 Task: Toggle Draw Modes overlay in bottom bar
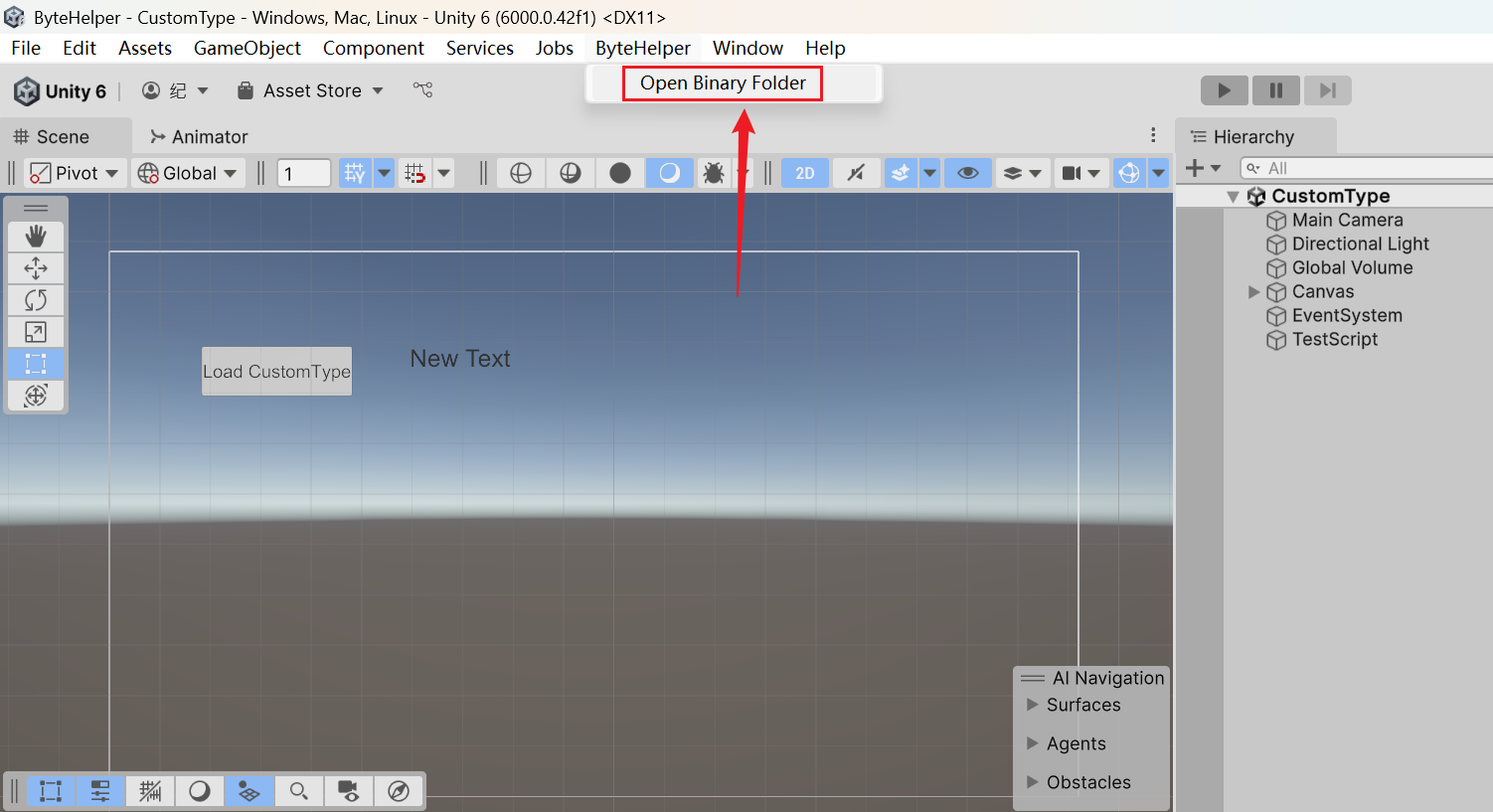pyautogui.click(x=200, y=791)
